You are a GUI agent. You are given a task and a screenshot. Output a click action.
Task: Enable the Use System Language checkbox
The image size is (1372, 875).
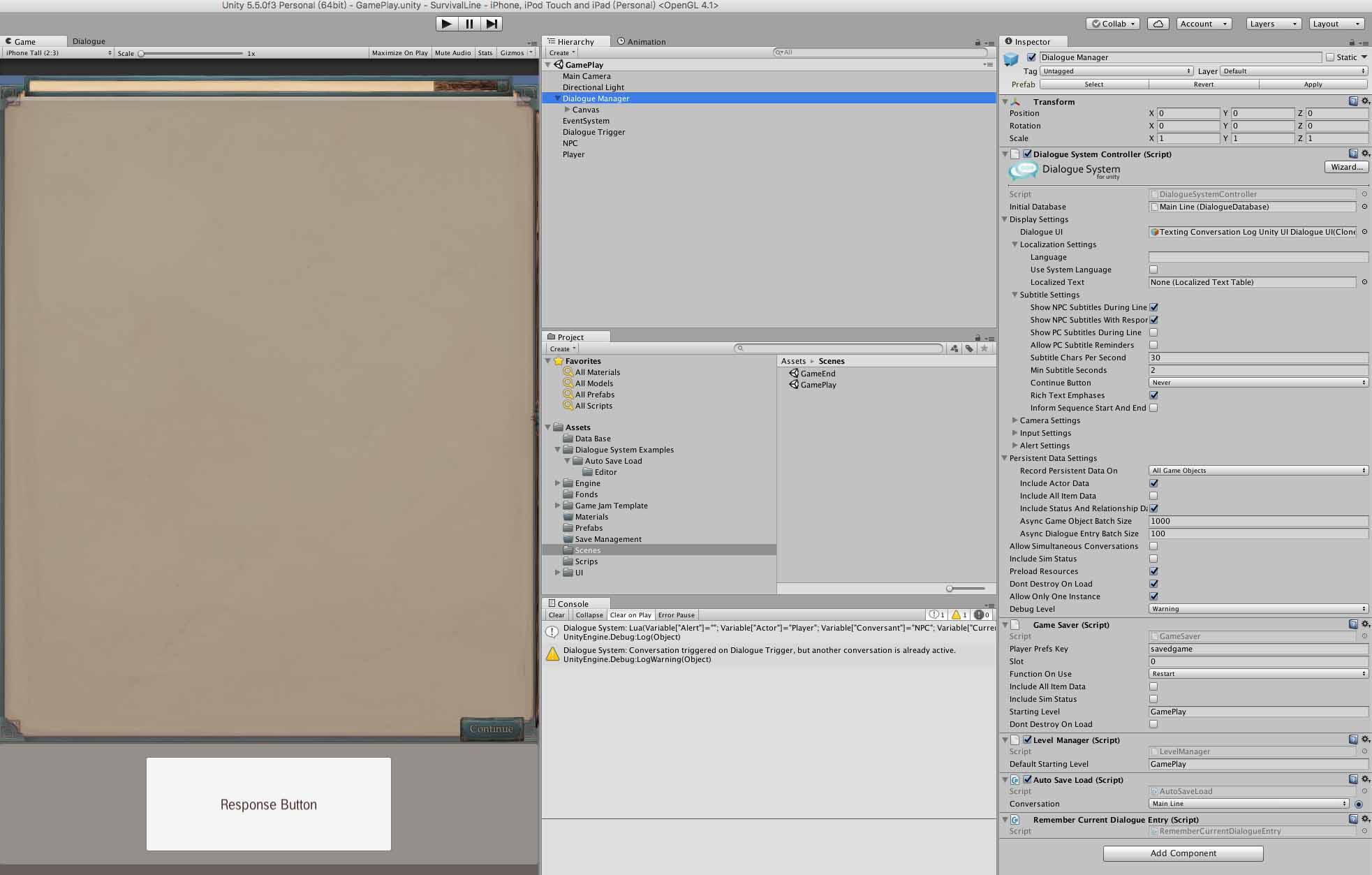click(1153, 270)
